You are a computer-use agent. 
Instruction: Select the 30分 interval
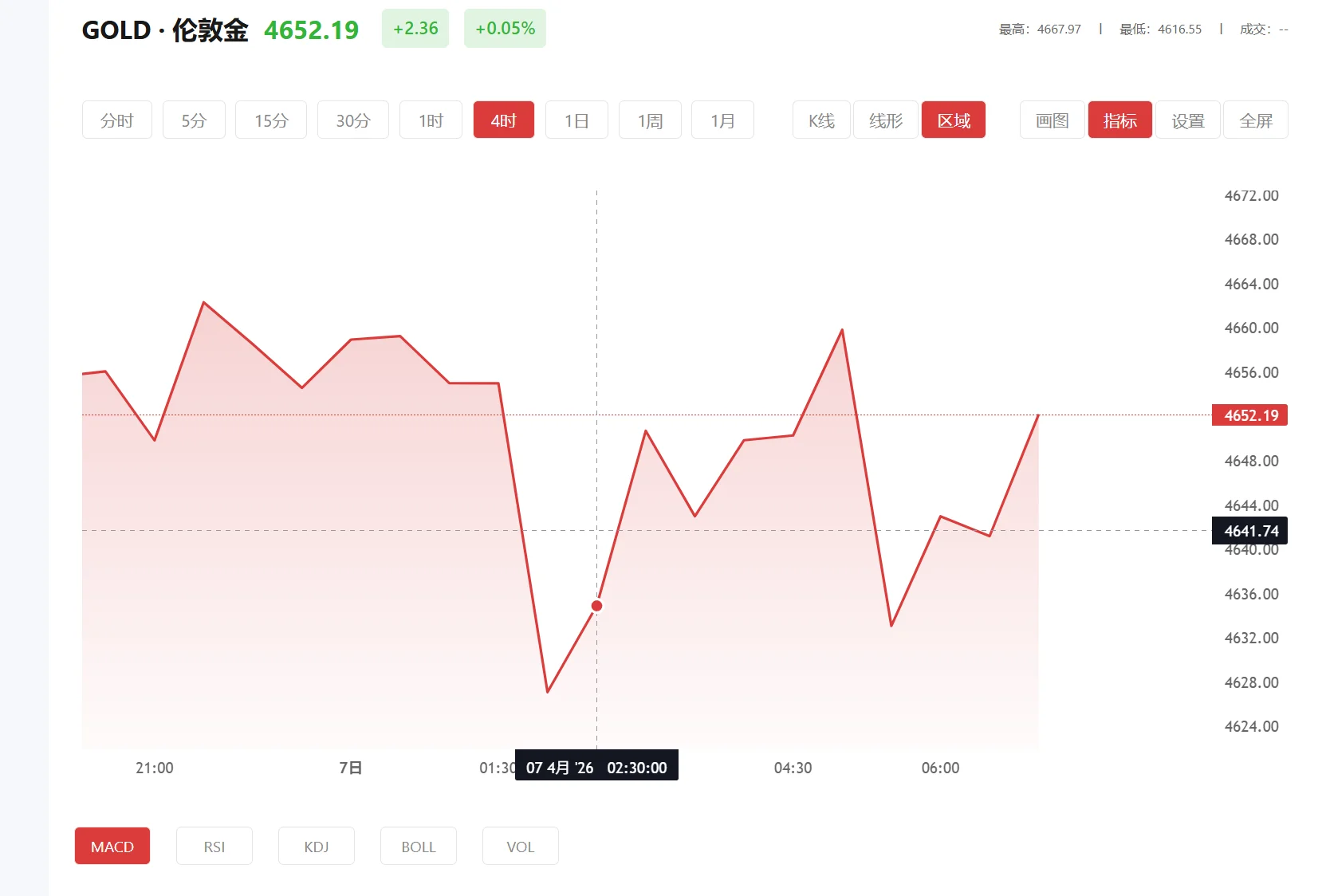pos(352,120)
